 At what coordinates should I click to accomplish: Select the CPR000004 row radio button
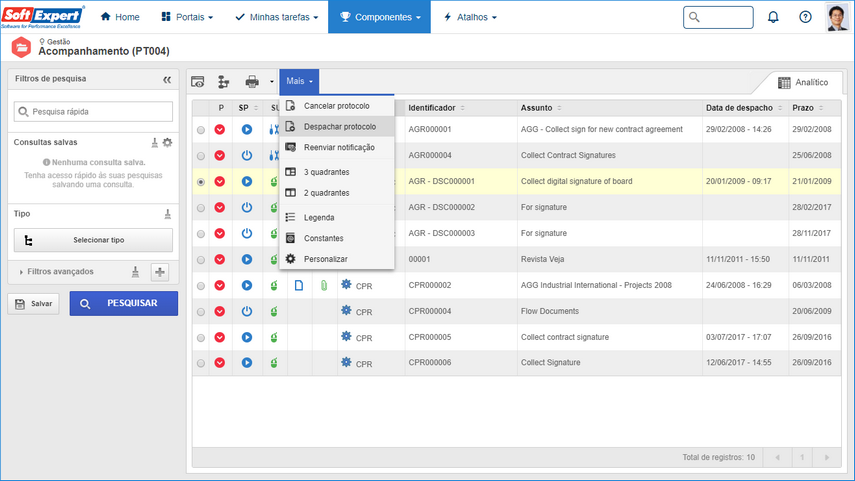[201, 311]
